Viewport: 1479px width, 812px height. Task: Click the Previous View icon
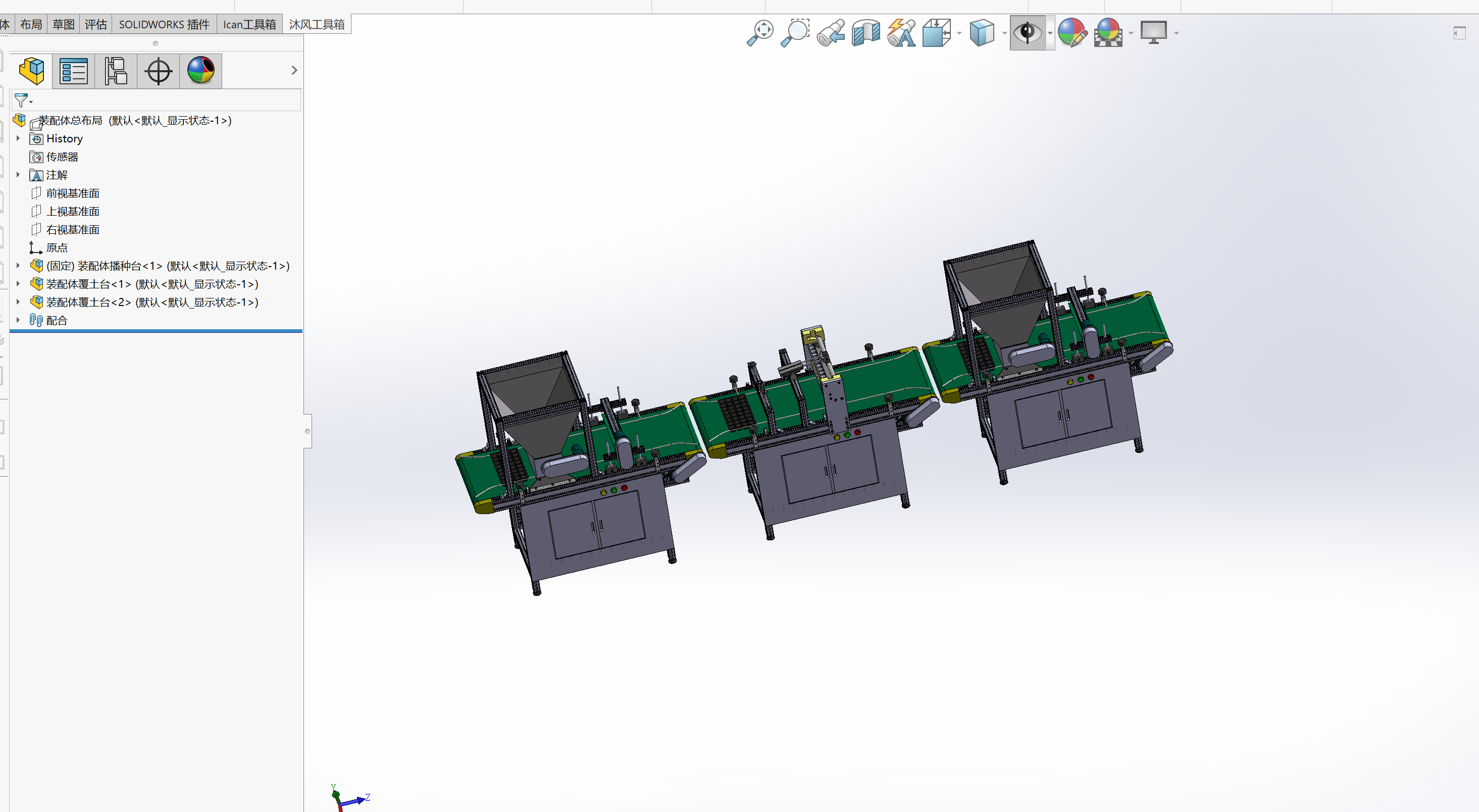831,32
